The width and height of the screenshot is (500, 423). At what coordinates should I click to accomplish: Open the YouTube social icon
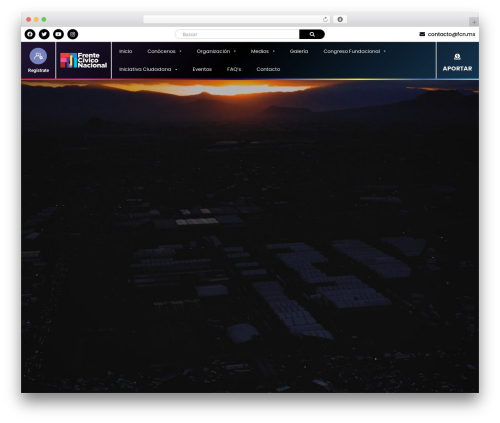(x=58, y=34)
